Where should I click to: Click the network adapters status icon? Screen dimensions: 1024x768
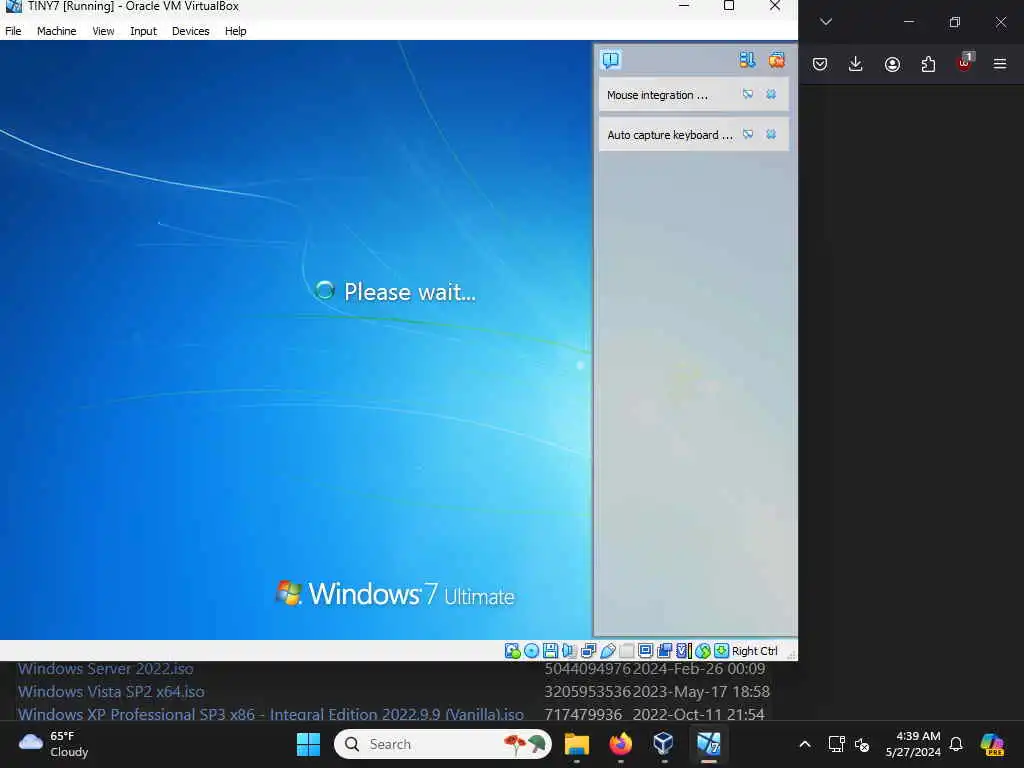tap(588, 650)
